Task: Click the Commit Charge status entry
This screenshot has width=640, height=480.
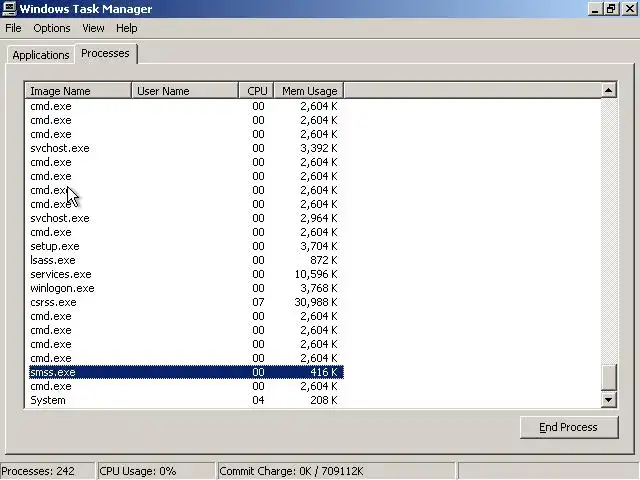Action: [336, 471]
